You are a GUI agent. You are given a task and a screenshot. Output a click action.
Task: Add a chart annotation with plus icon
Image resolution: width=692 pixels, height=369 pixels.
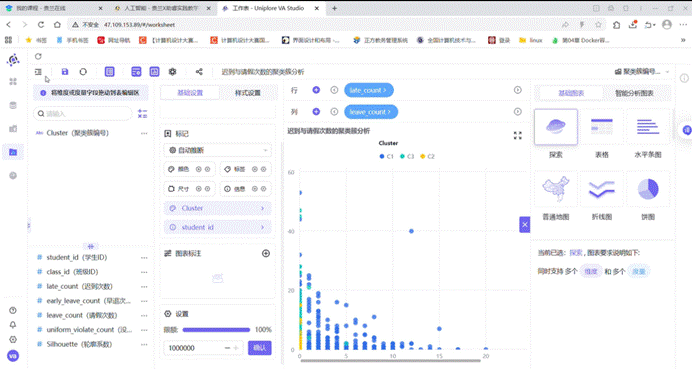tap(266, 253)
